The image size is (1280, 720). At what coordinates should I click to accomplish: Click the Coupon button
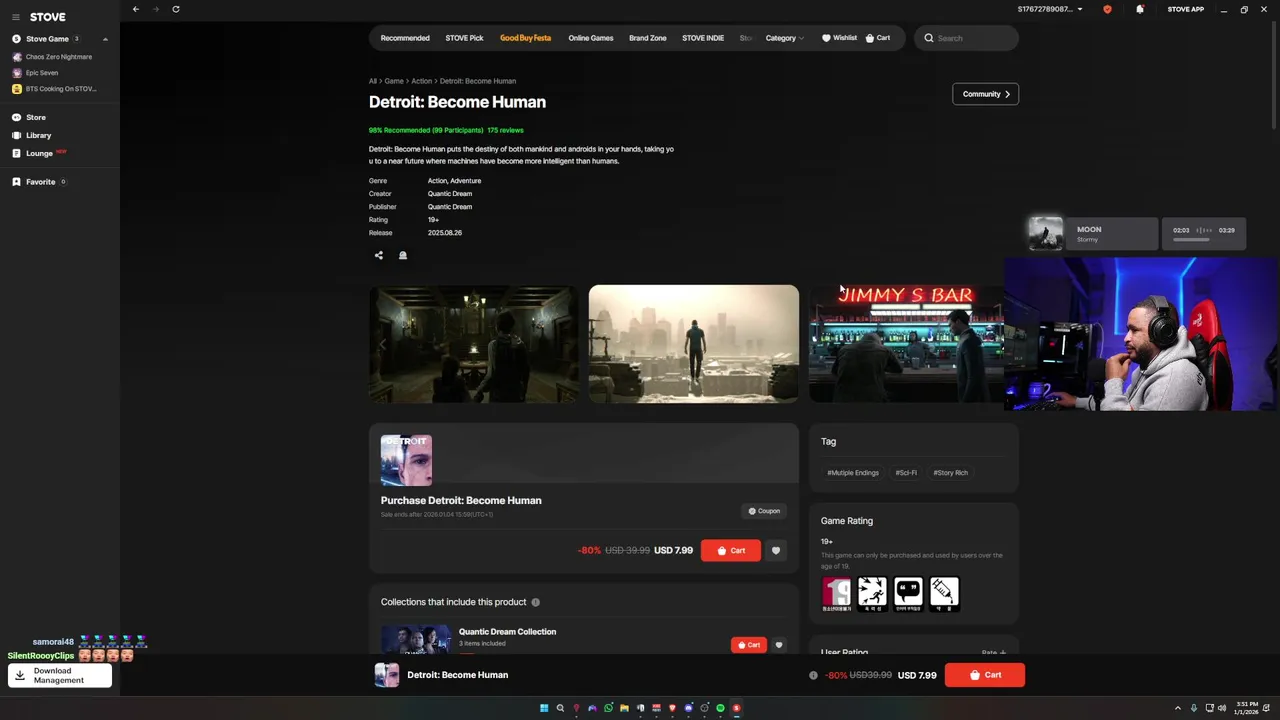(764, 511)
